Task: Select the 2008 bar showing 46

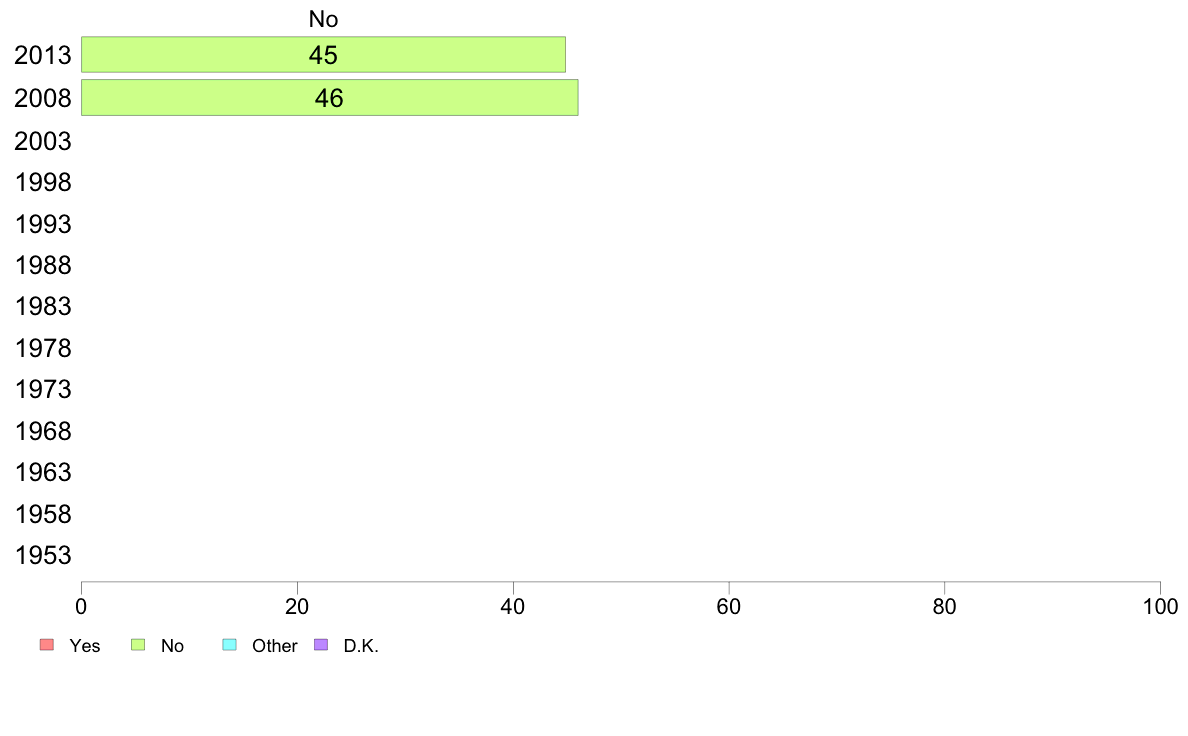Action: tap(330, 98)
